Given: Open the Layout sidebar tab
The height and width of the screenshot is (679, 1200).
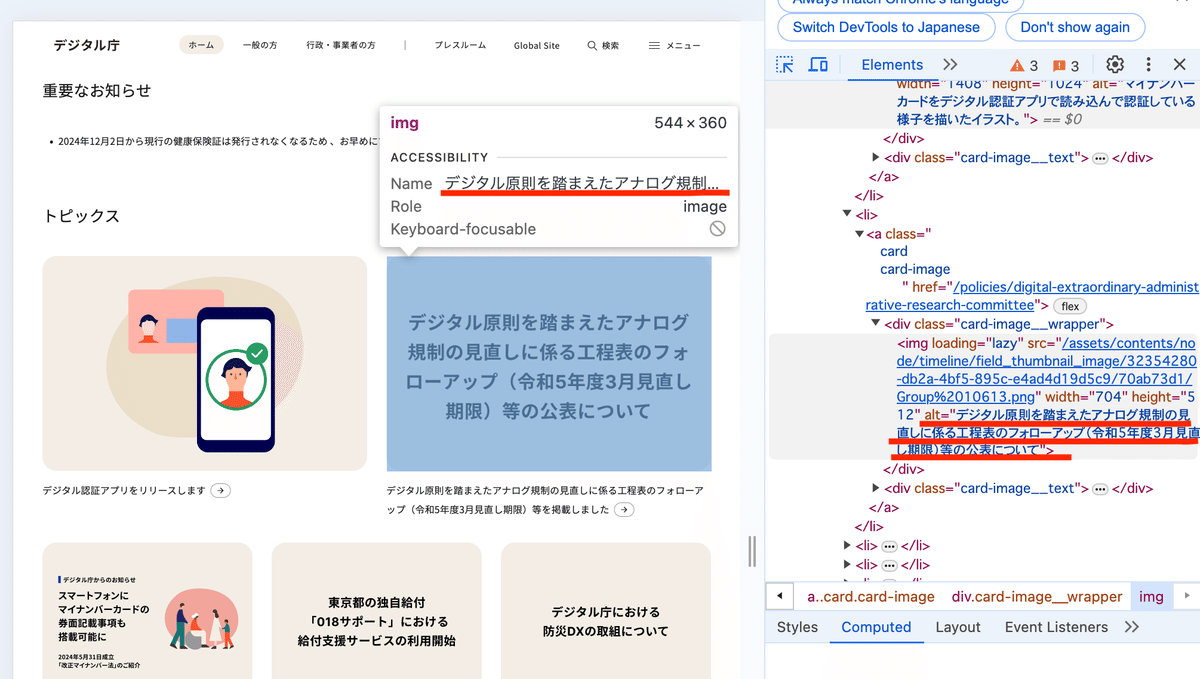Looking at the screenshot, I should click(958, 627).
